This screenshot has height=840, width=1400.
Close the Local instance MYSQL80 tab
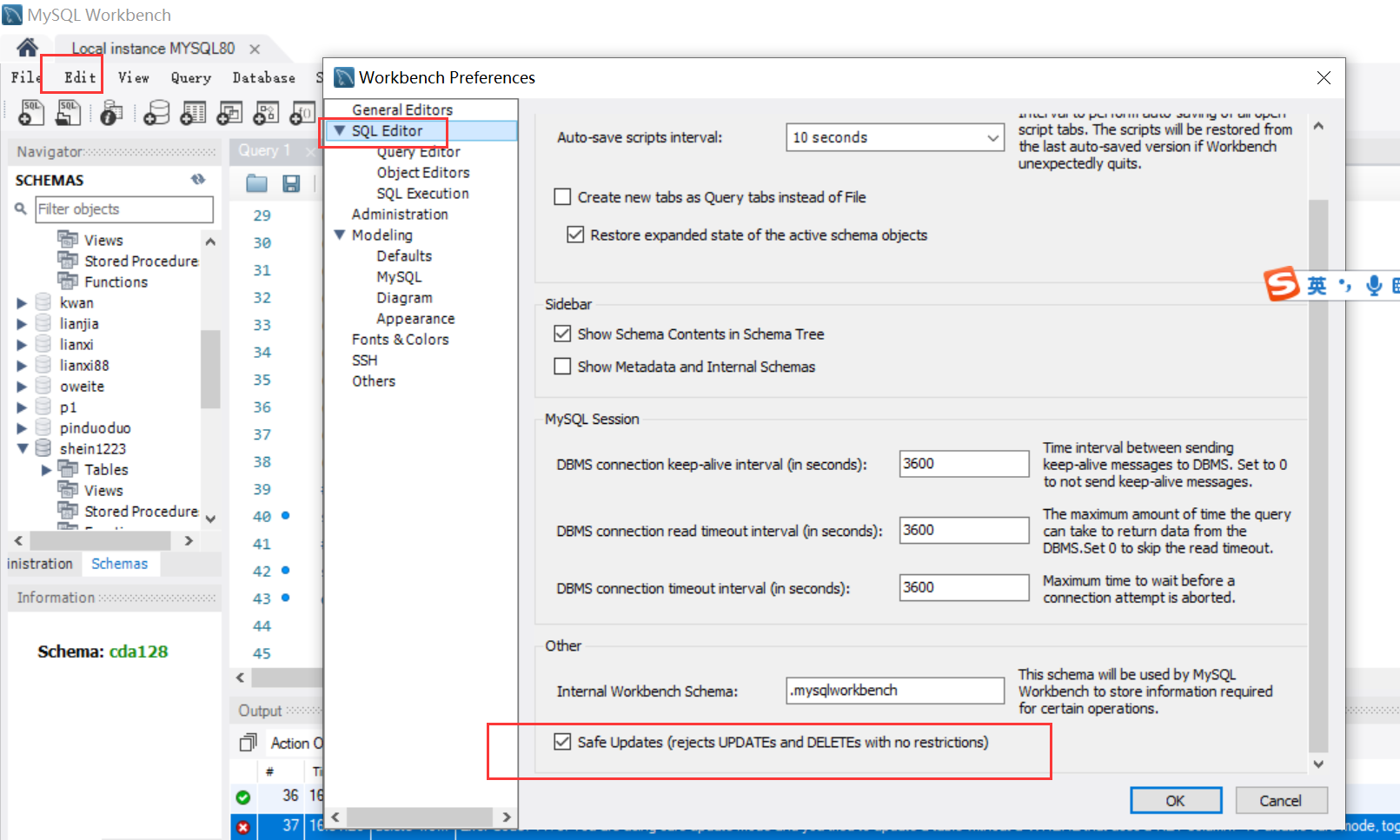click(255, 49)
